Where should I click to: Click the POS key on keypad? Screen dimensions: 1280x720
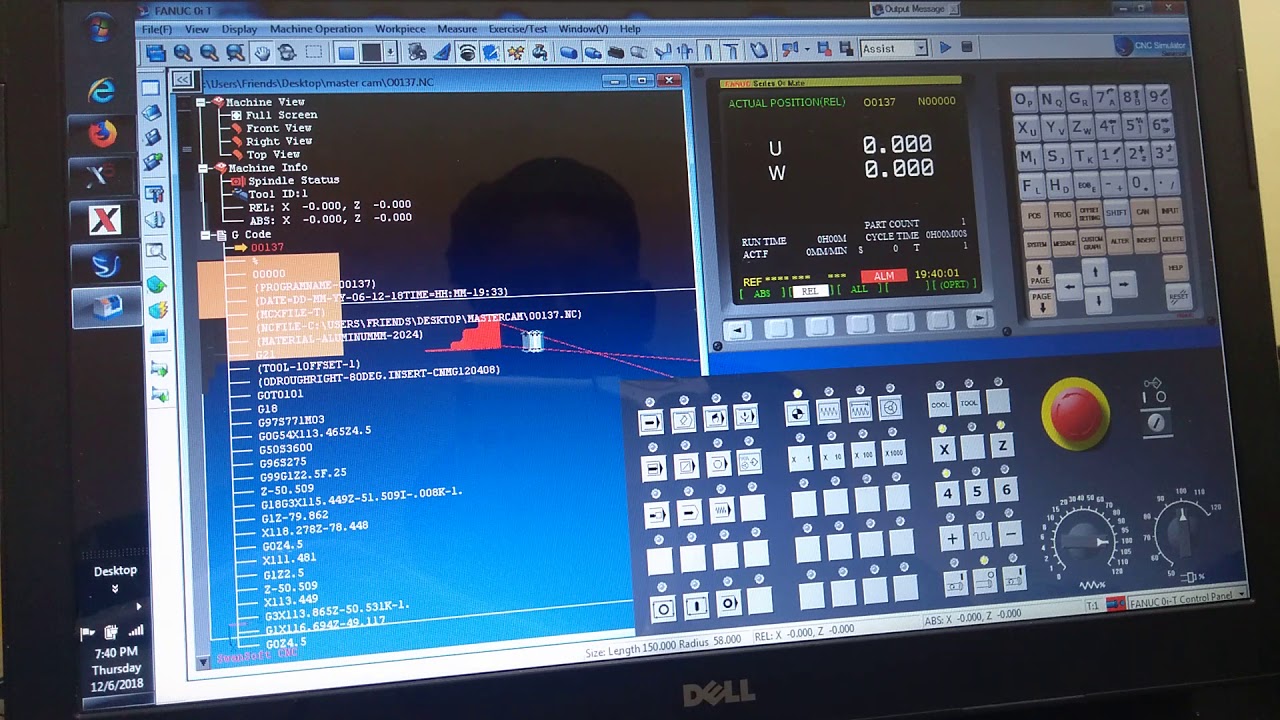[x=1034, y=215]
